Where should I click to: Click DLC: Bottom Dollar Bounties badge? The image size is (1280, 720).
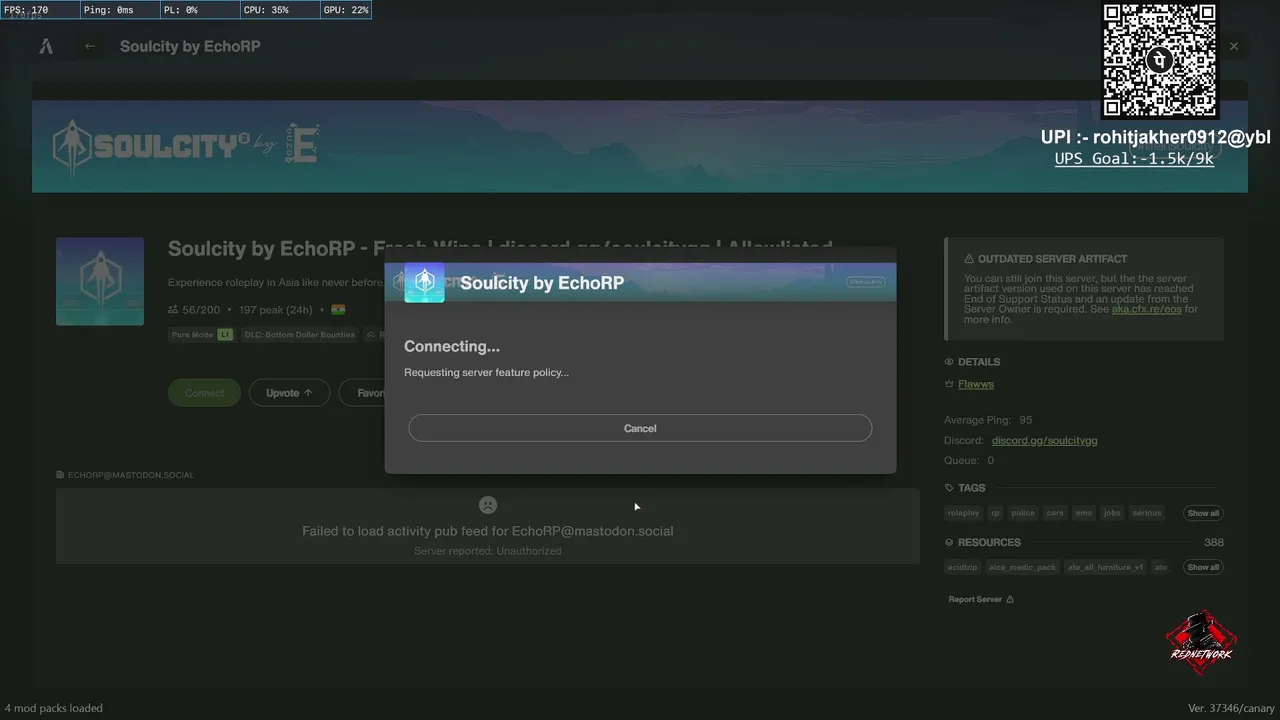pos(301,335)
